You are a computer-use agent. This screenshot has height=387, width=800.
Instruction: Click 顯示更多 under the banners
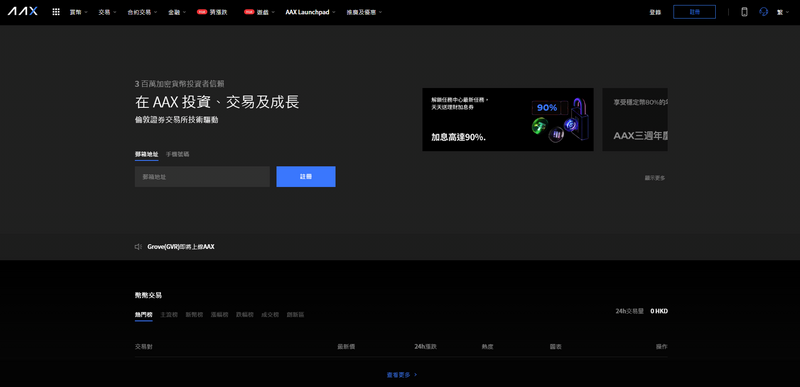coord(655,178)
